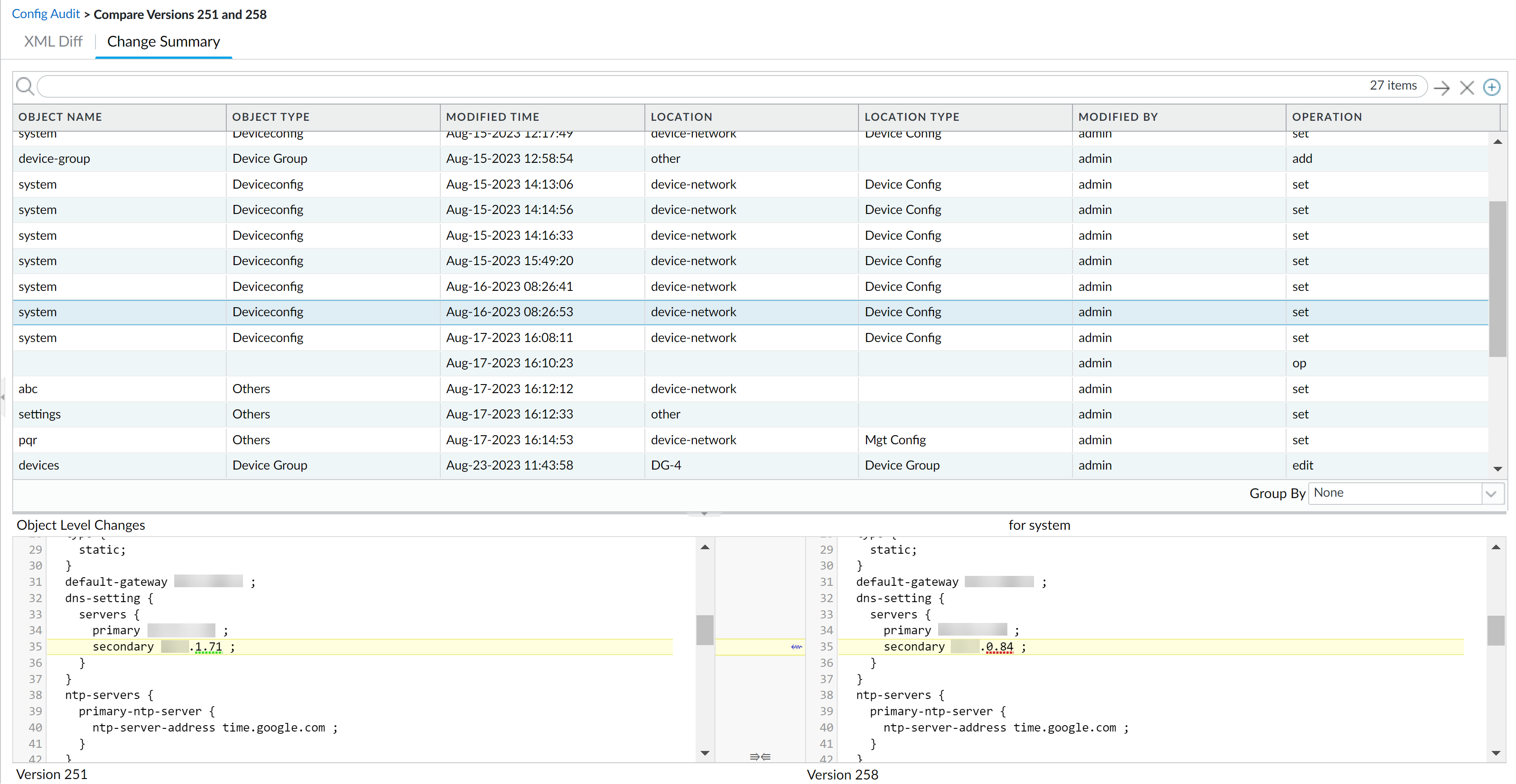Click the search magnifier icon
This screenshot has width=1516, height=784.
pyautogui.click(x=24, y=86)
